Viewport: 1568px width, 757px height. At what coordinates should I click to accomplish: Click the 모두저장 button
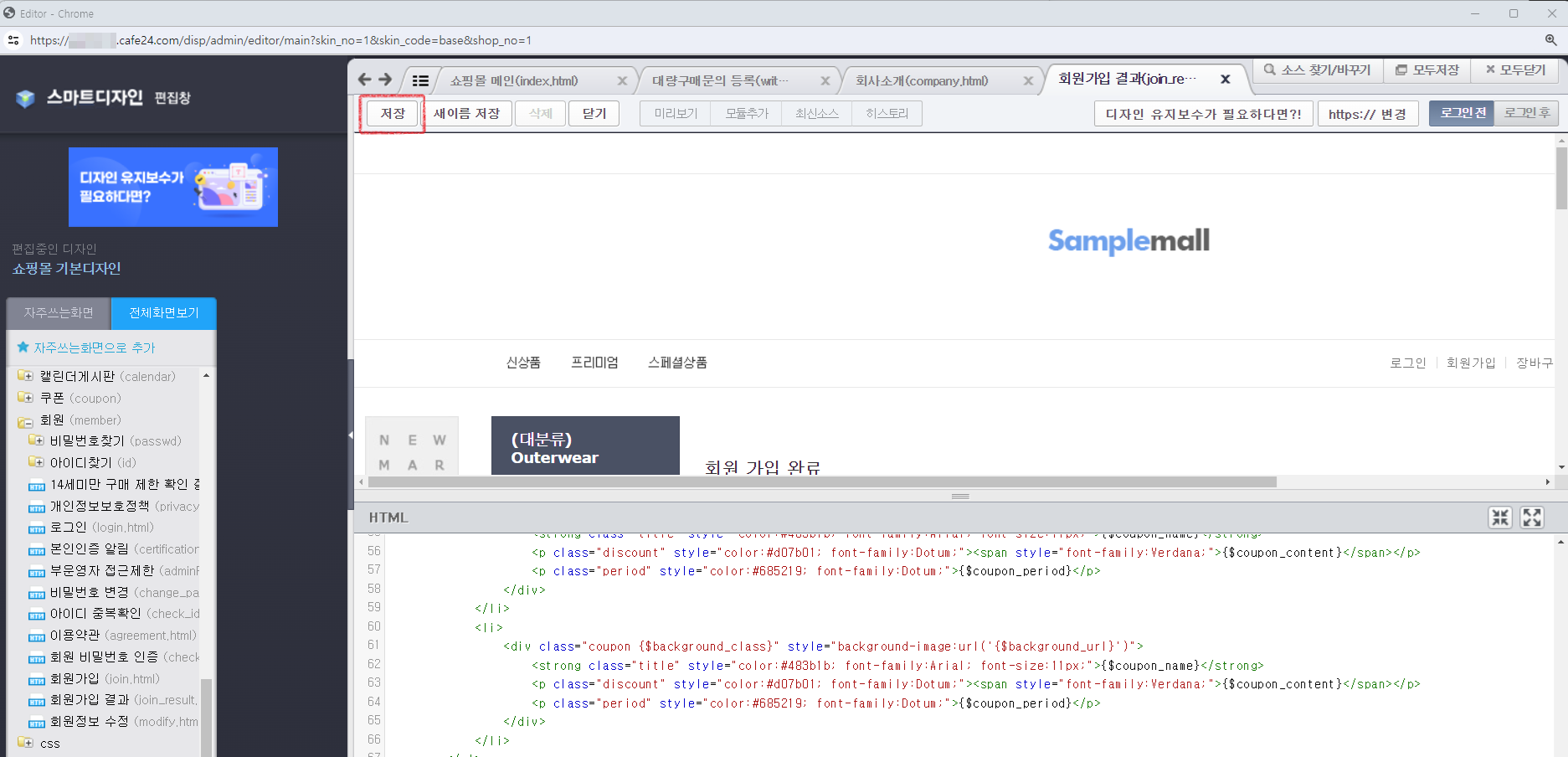click(x=1427, y=70)
